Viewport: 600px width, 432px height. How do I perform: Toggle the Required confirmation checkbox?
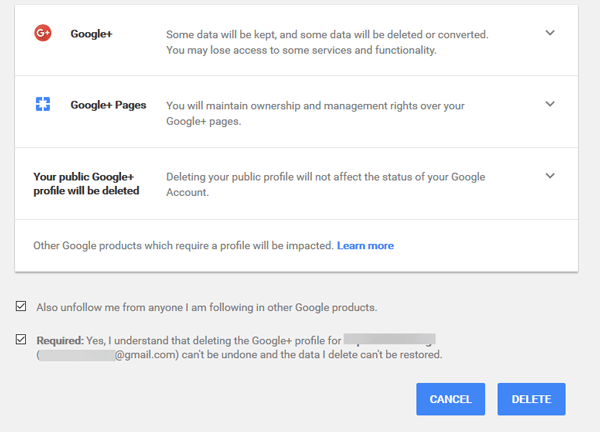tap(21, 339)
